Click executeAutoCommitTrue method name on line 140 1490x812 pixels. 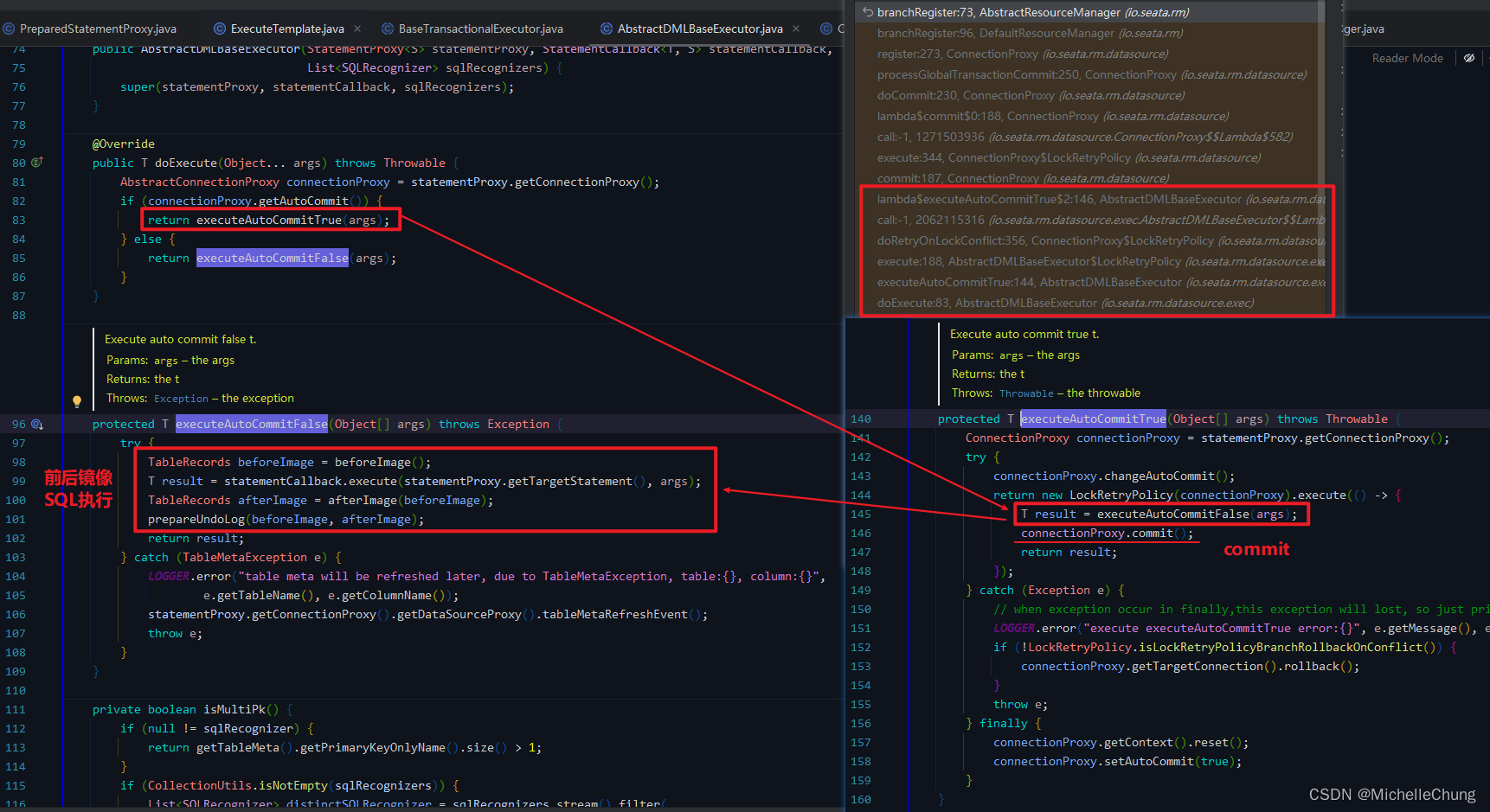[1093, 419]
